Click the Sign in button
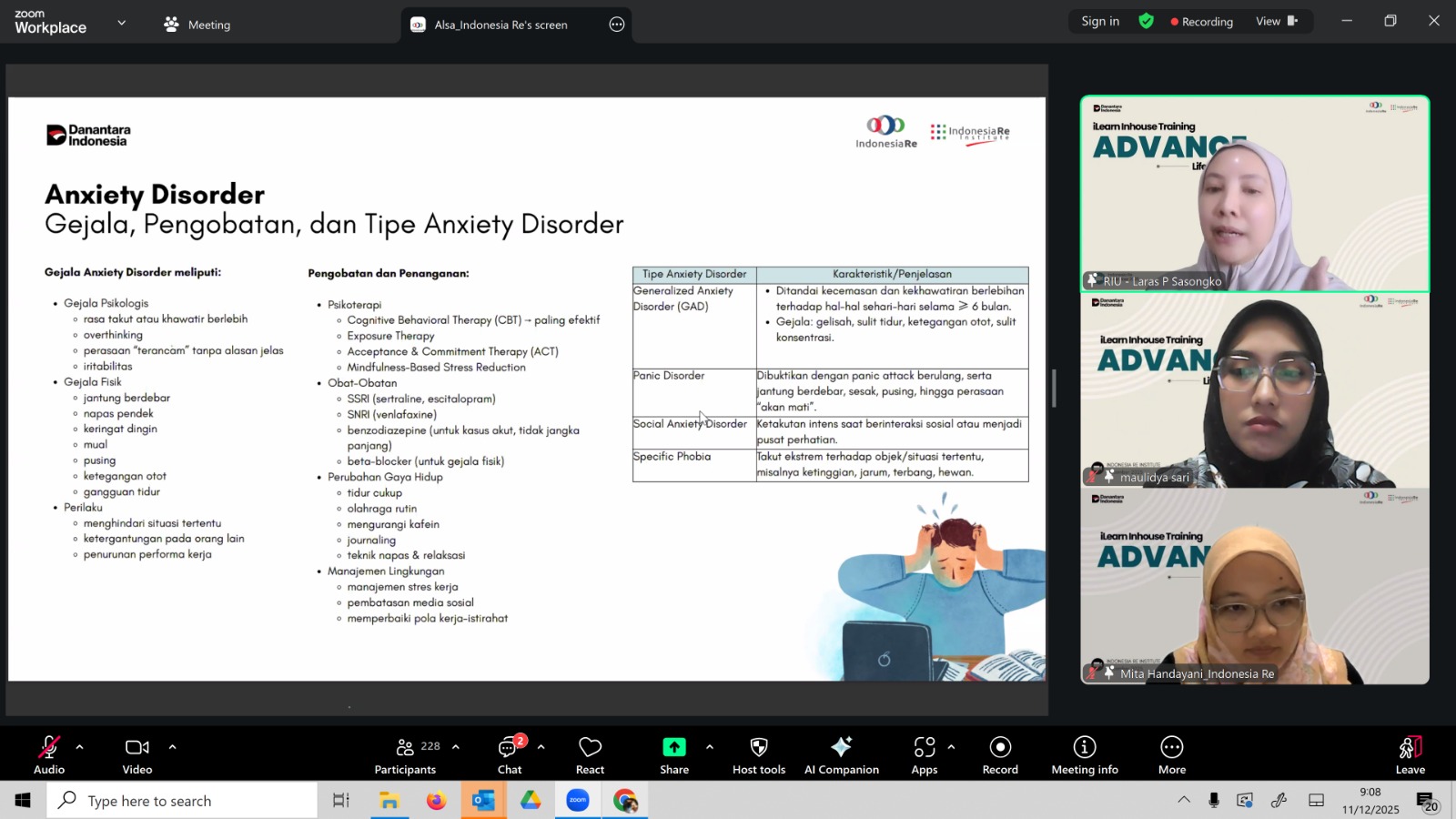The height and width of the screenshot is (819, 1456). [x=1100, y=22]
